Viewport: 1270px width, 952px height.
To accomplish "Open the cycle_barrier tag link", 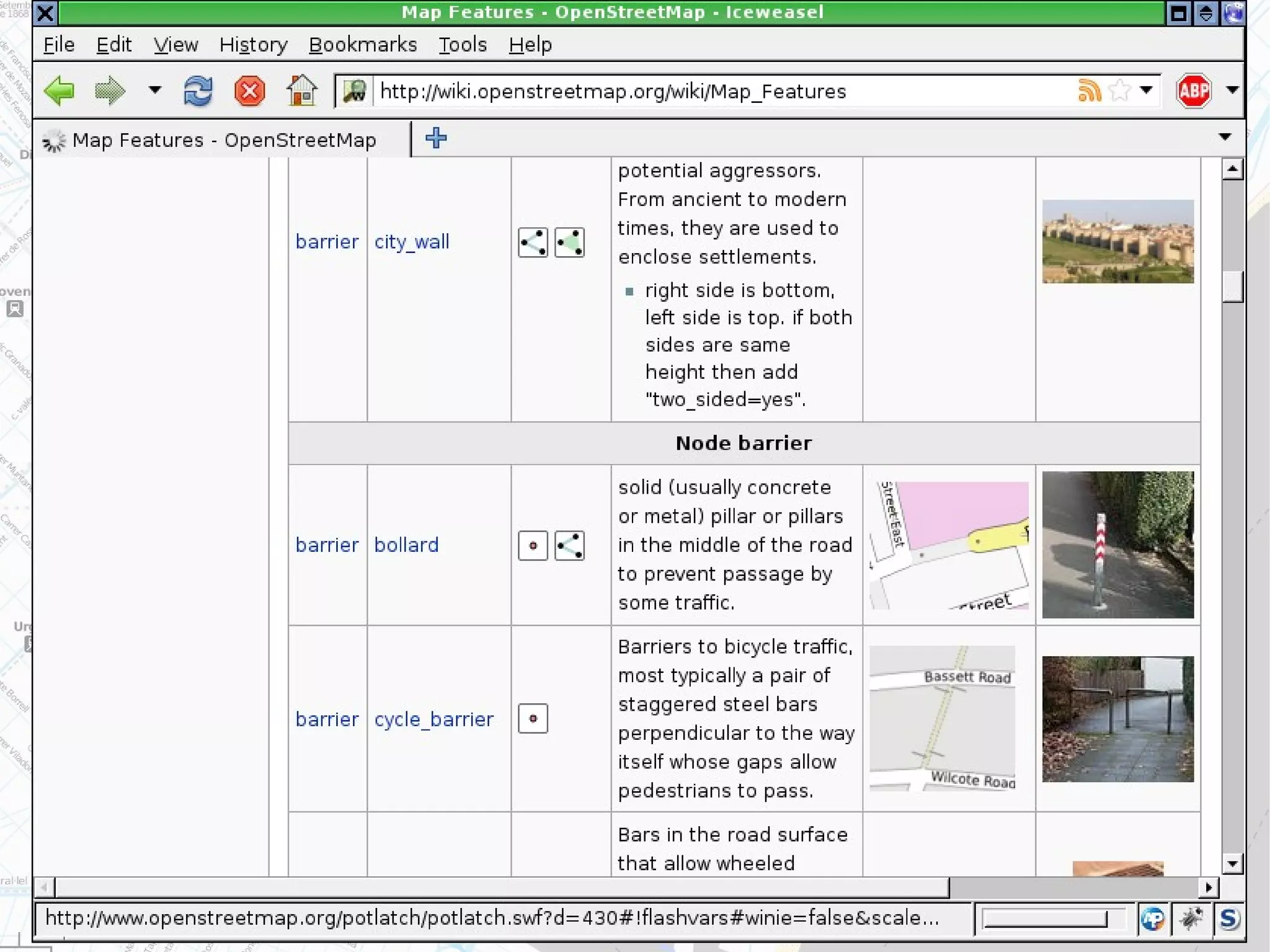I will click(x=433, y=719).
